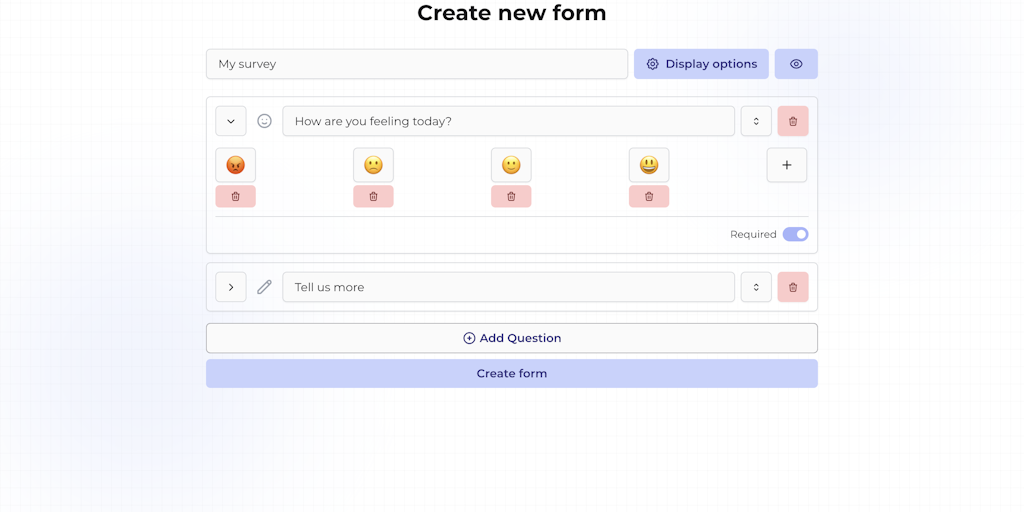
Task: Delete the 'How are you feeling today?' question
Action: coord(793,121)
